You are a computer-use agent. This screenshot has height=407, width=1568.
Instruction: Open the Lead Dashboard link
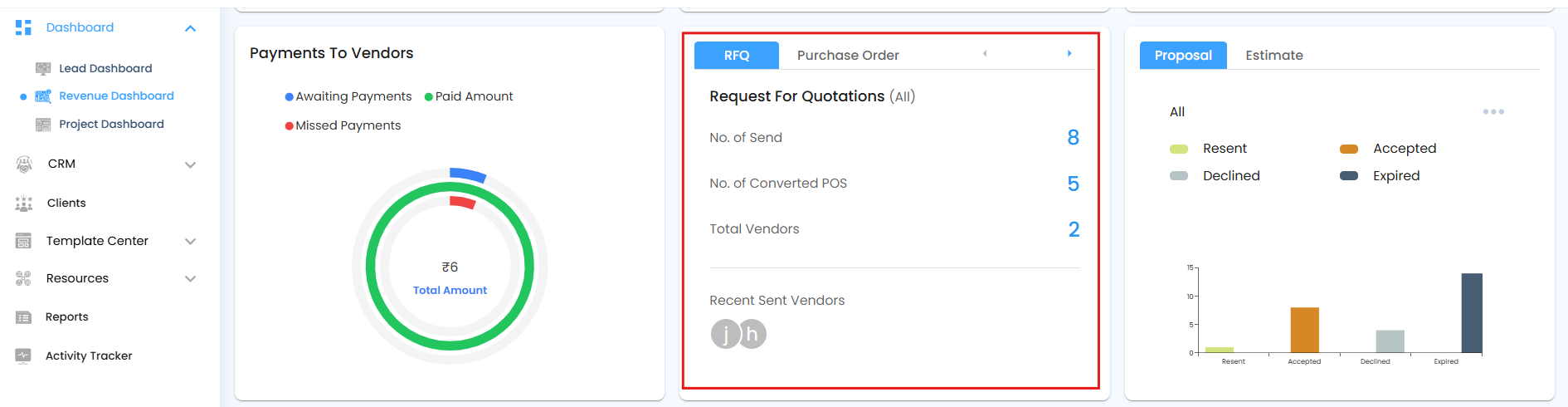click(105, 68)
